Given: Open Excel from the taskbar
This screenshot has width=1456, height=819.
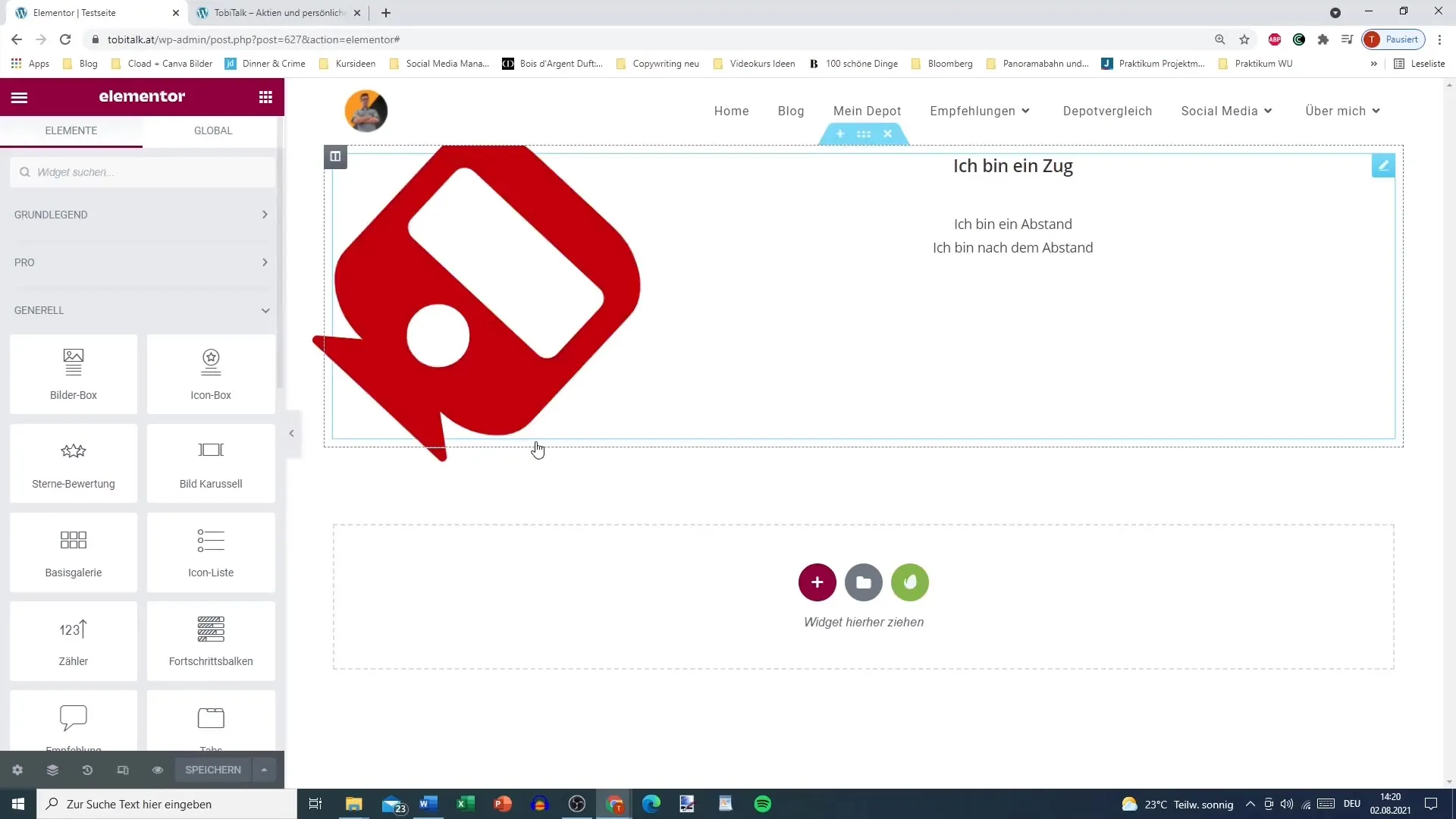Looking at the screenshot, I should click(x=466, y=804).
